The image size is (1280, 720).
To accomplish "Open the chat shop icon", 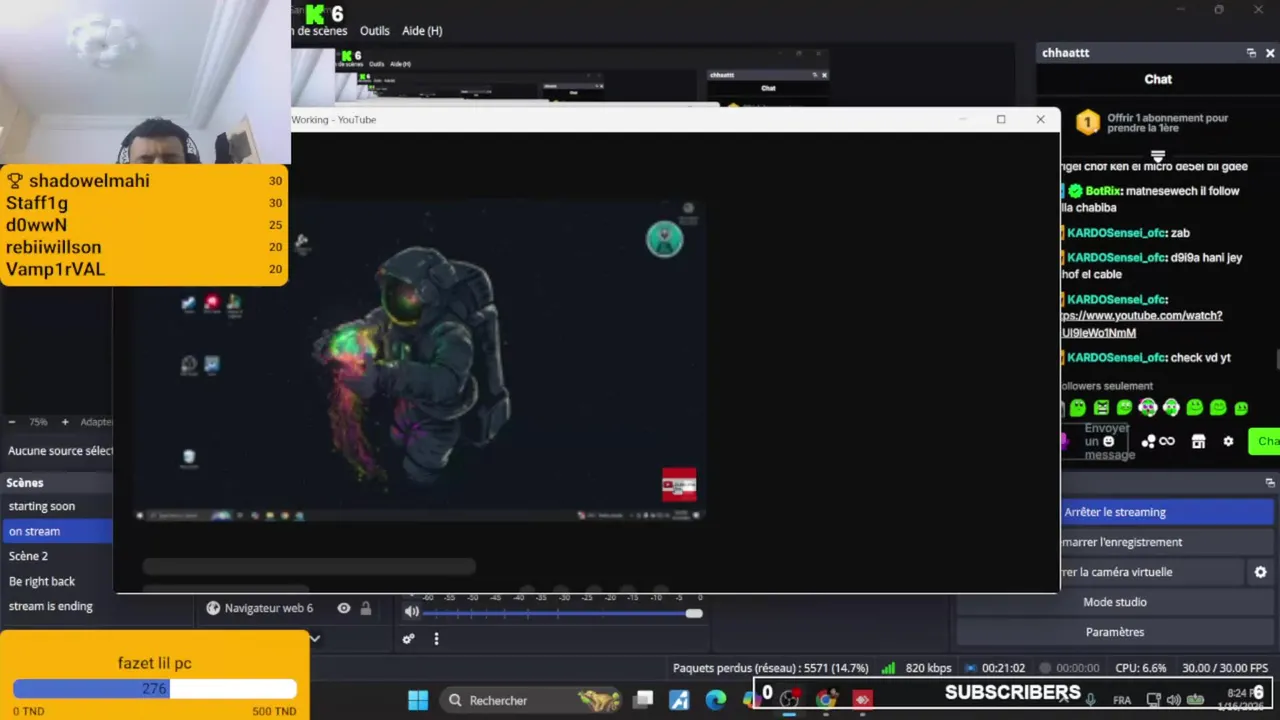I will click(x=1198, y=441).
